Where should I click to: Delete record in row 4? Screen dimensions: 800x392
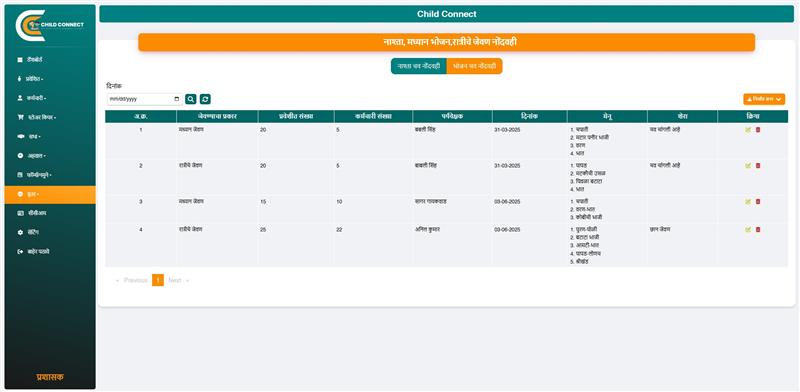tap(758, 230)
